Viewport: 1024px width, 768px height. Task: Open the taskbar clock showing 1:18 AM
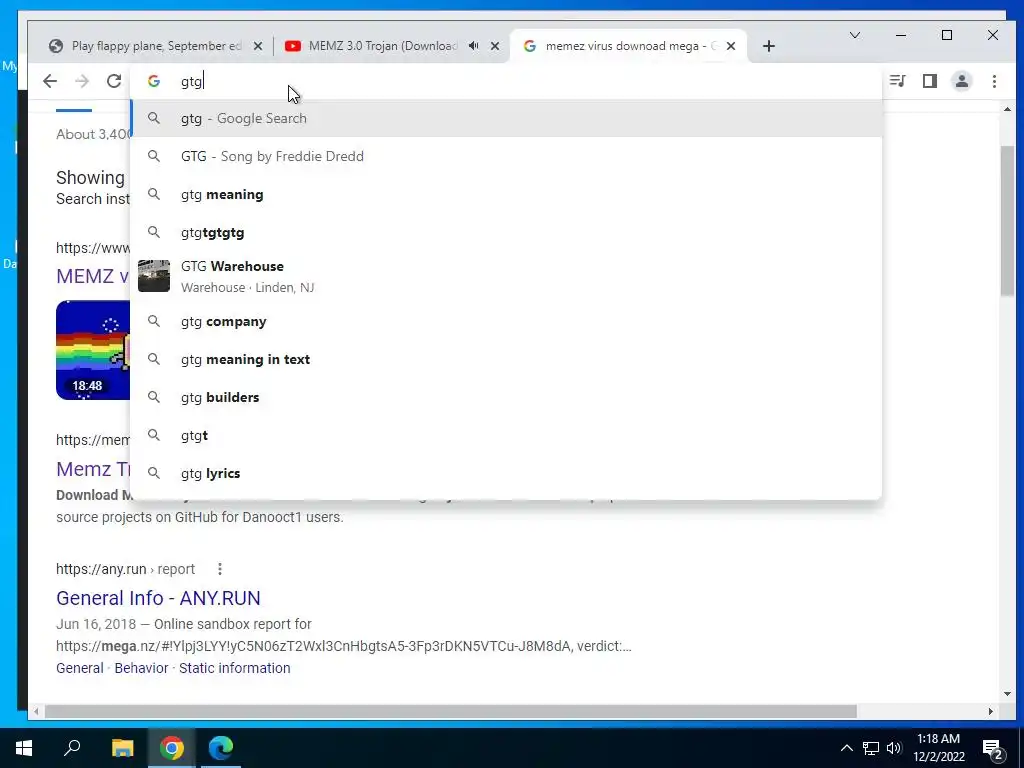pos(938,748)
